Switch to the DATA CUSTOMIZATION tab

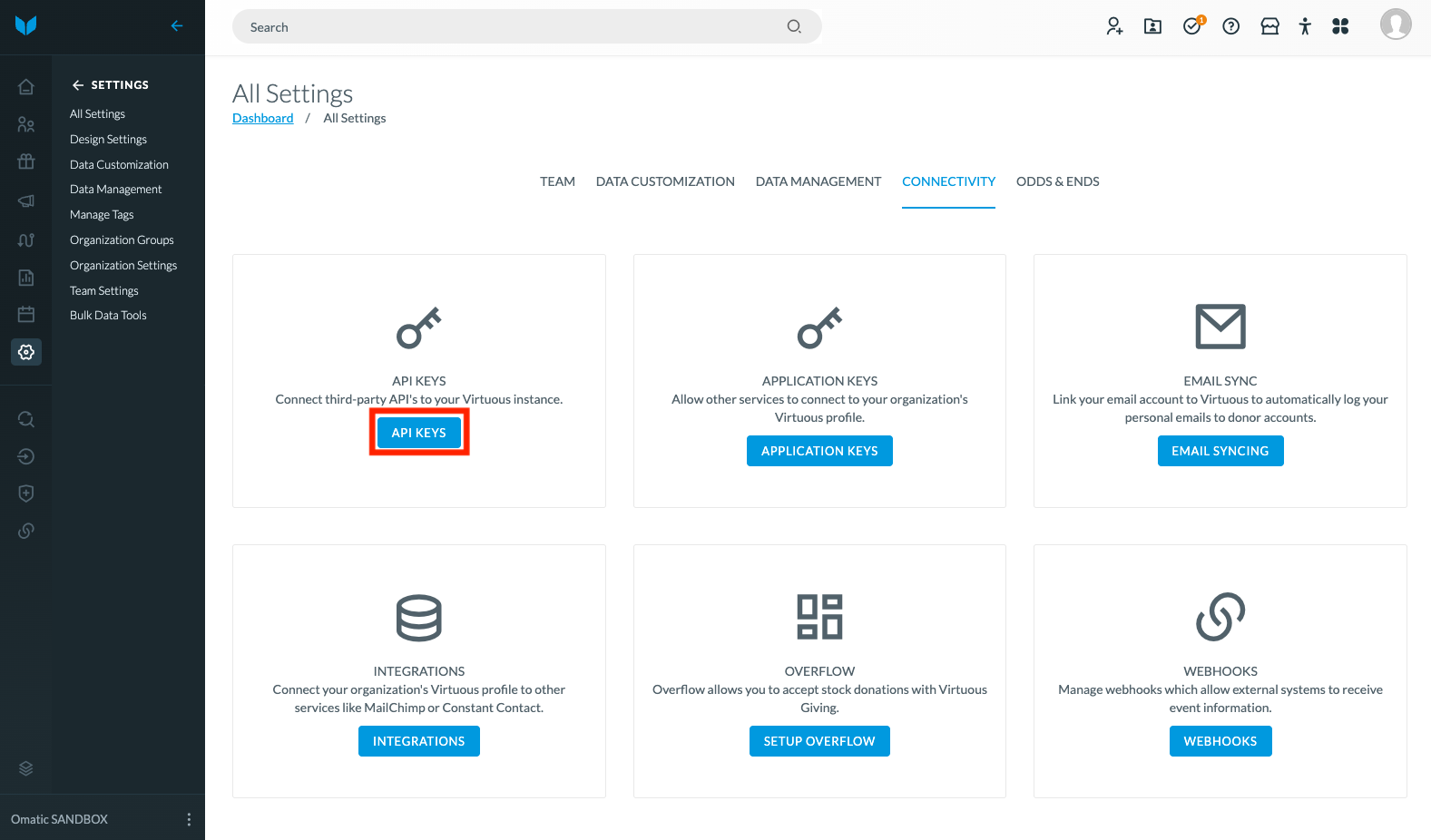pyautogui.click(x=665, y=181)
